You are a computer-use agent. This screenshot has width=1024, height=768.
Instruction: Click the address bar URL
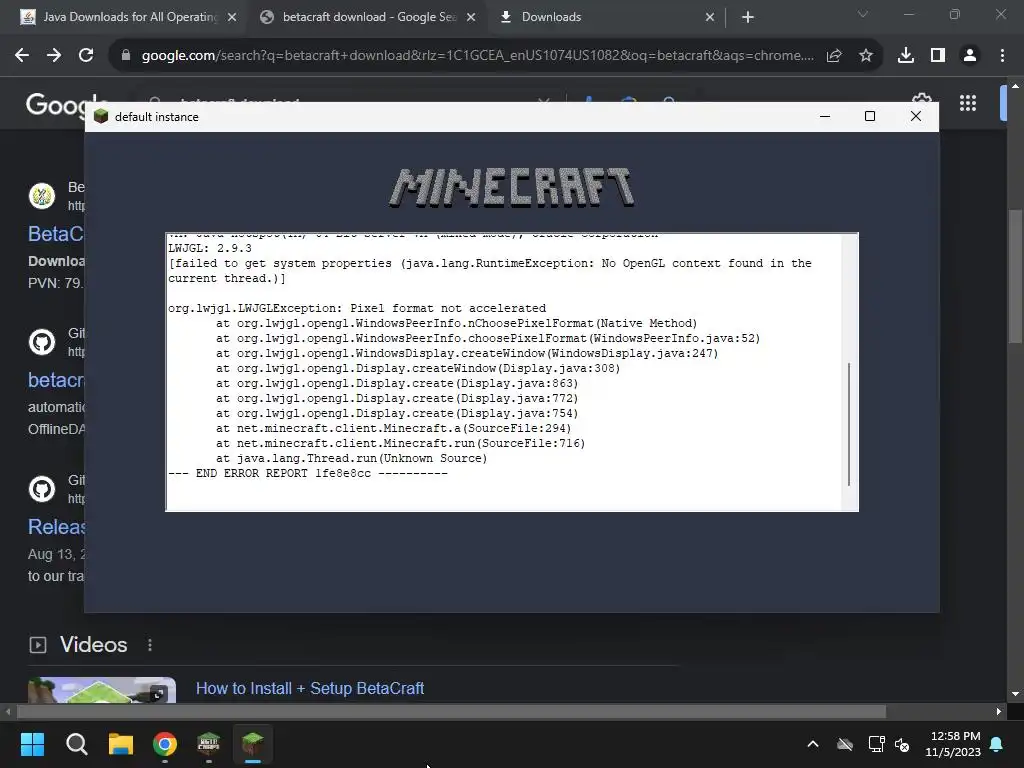[x=477, y=56]
